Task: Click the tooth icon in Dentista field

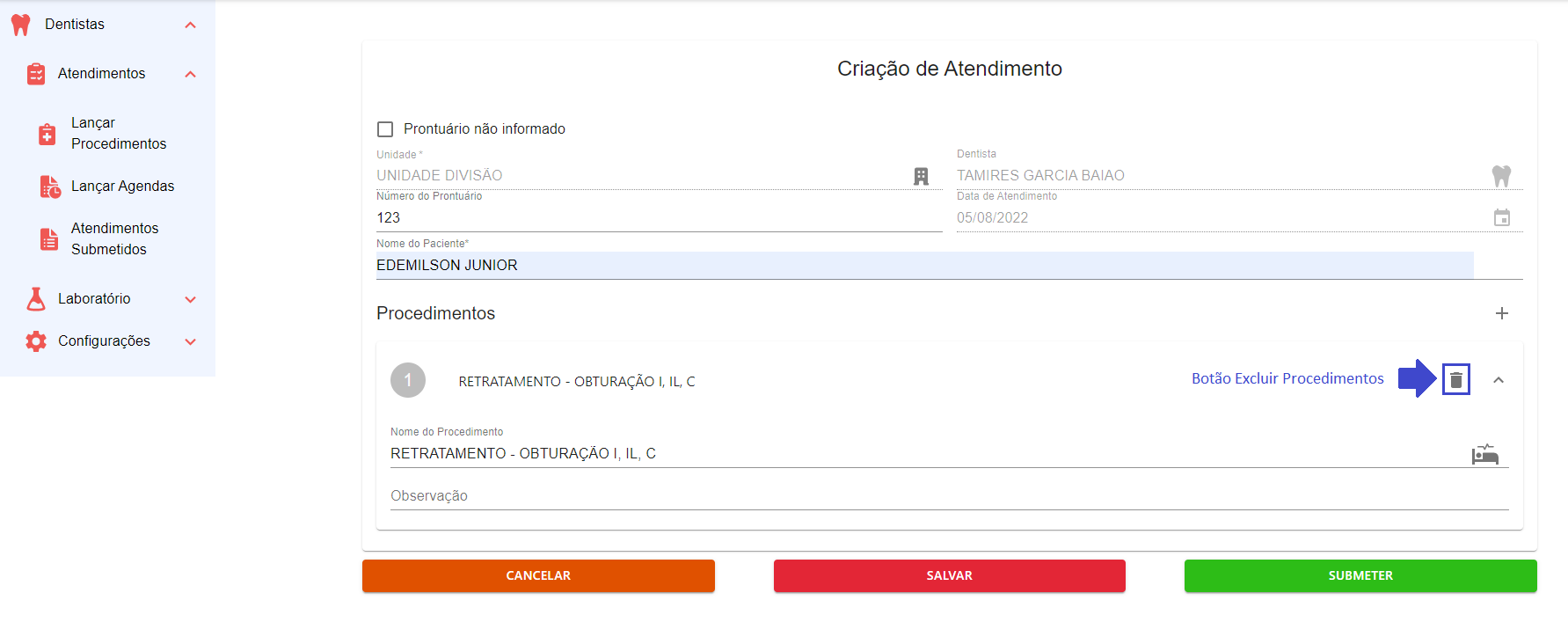Action: point(1501,176)
